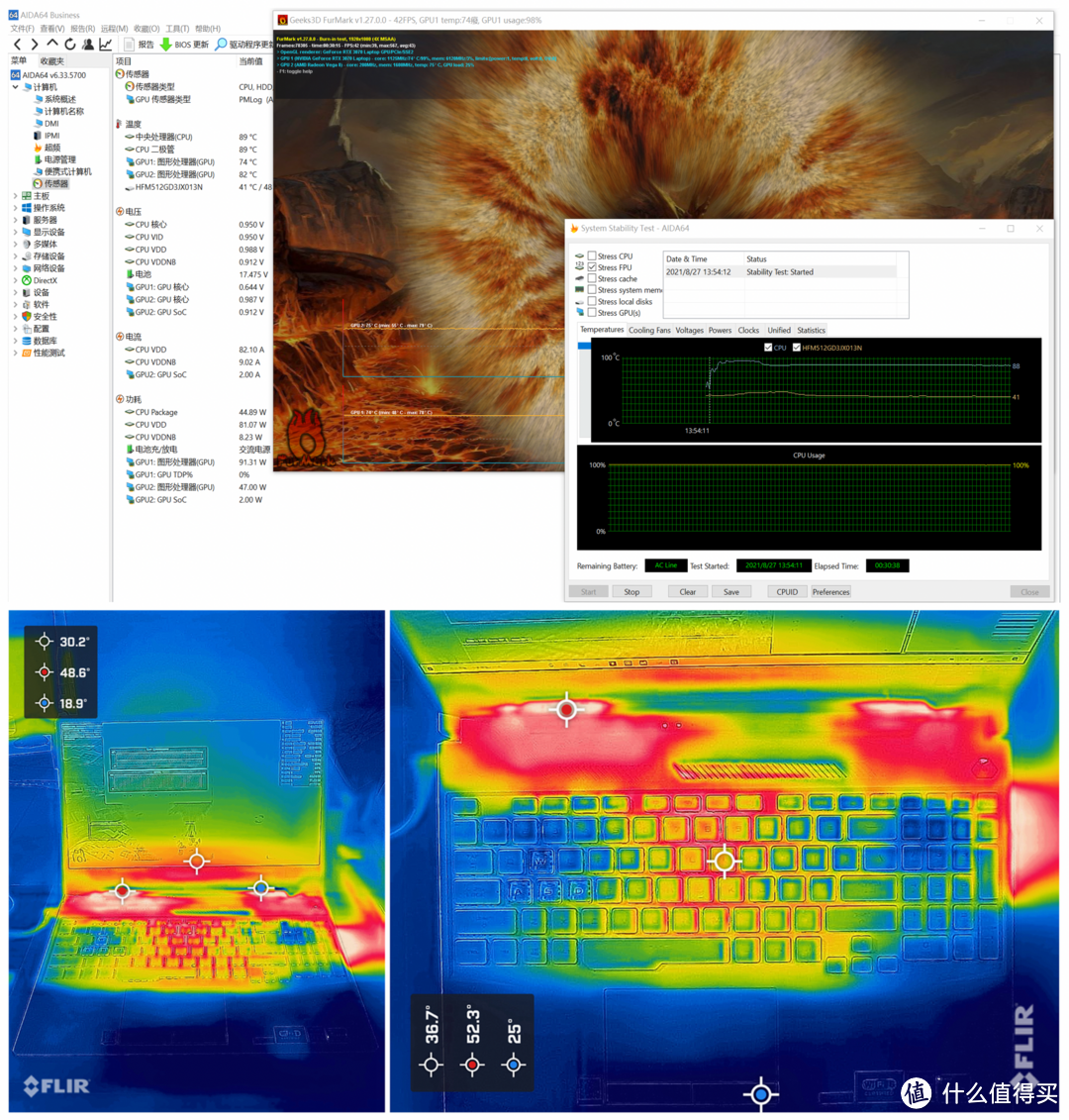Expand the 性能测试 tree node

[15, 353]
